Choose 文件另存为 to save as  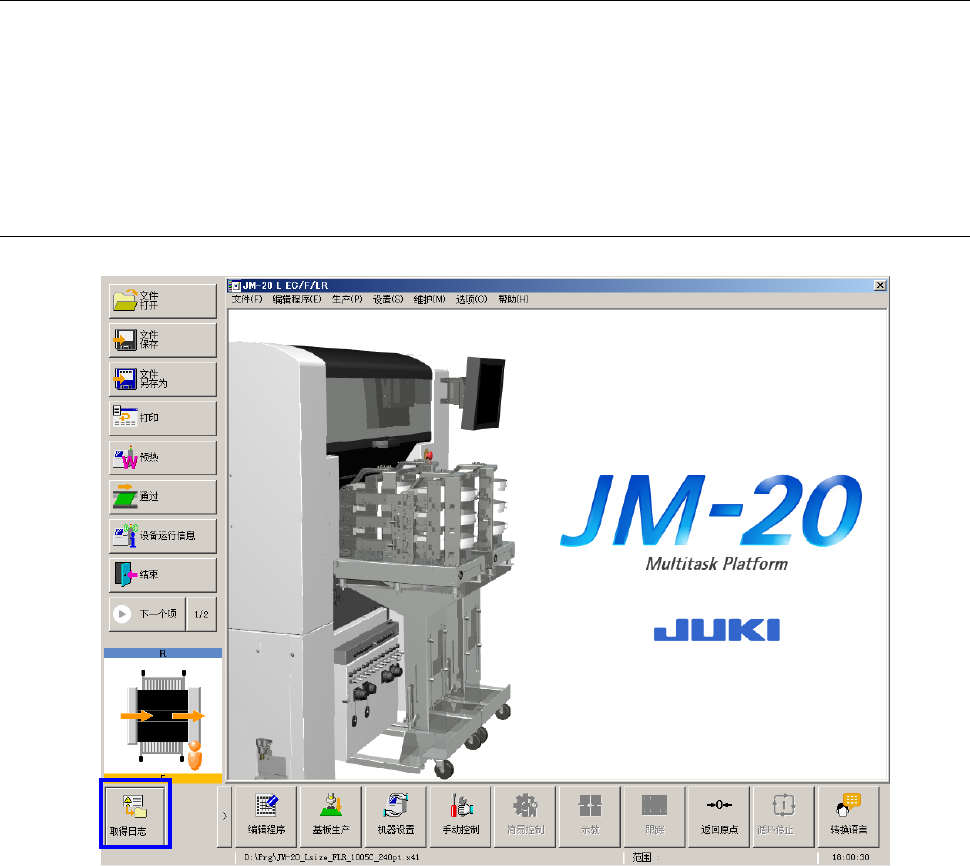(163, 379)
